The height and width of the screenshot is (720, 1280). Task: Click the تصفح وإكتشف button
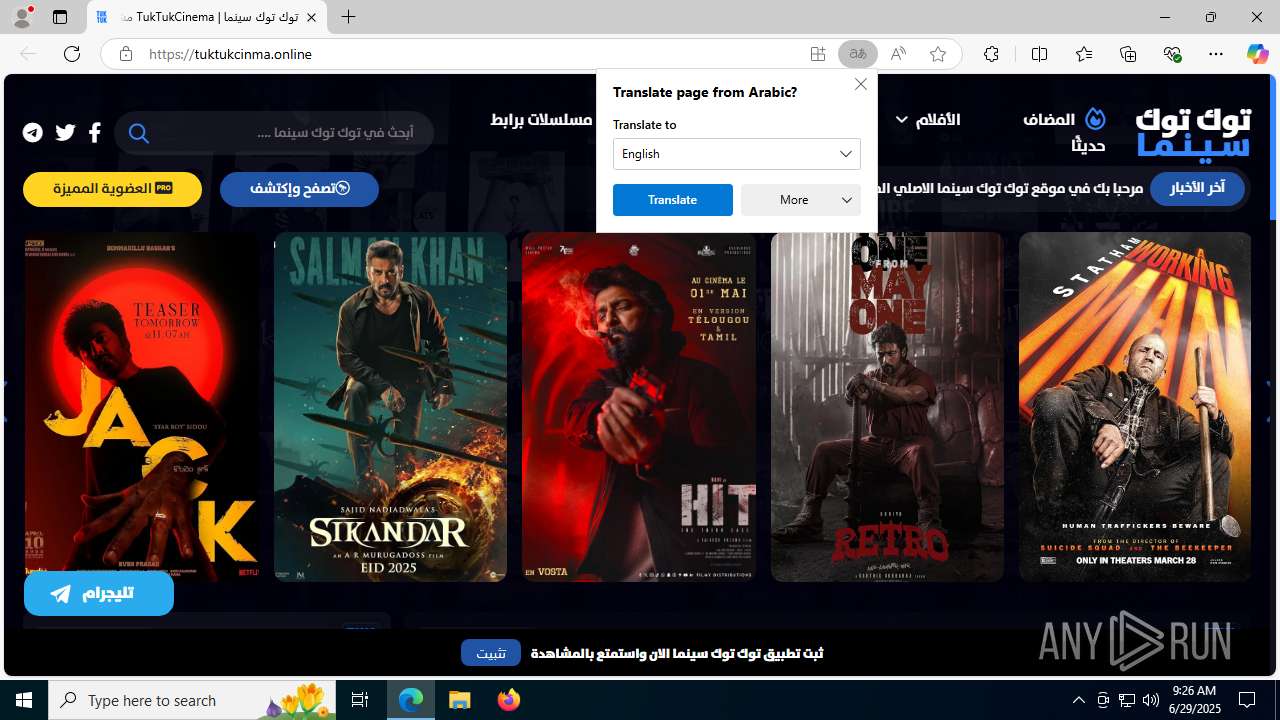coord(299,189)
